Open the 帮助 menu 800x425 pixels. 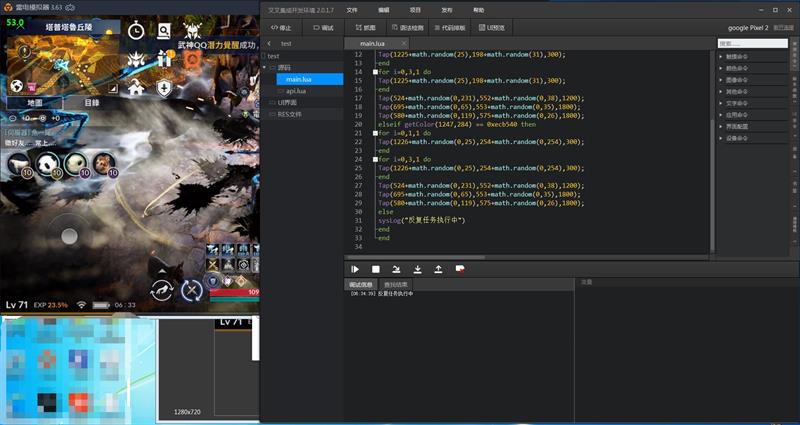[x=479, y=10]
